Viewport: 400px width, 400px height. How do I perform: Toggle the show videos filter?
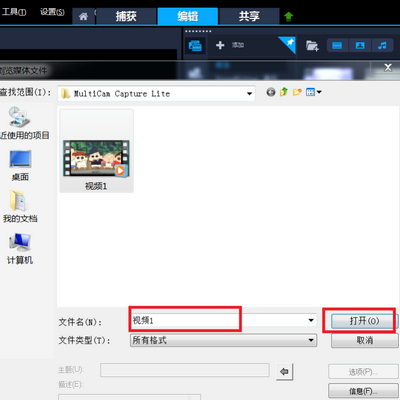click(x=337, y=45)
